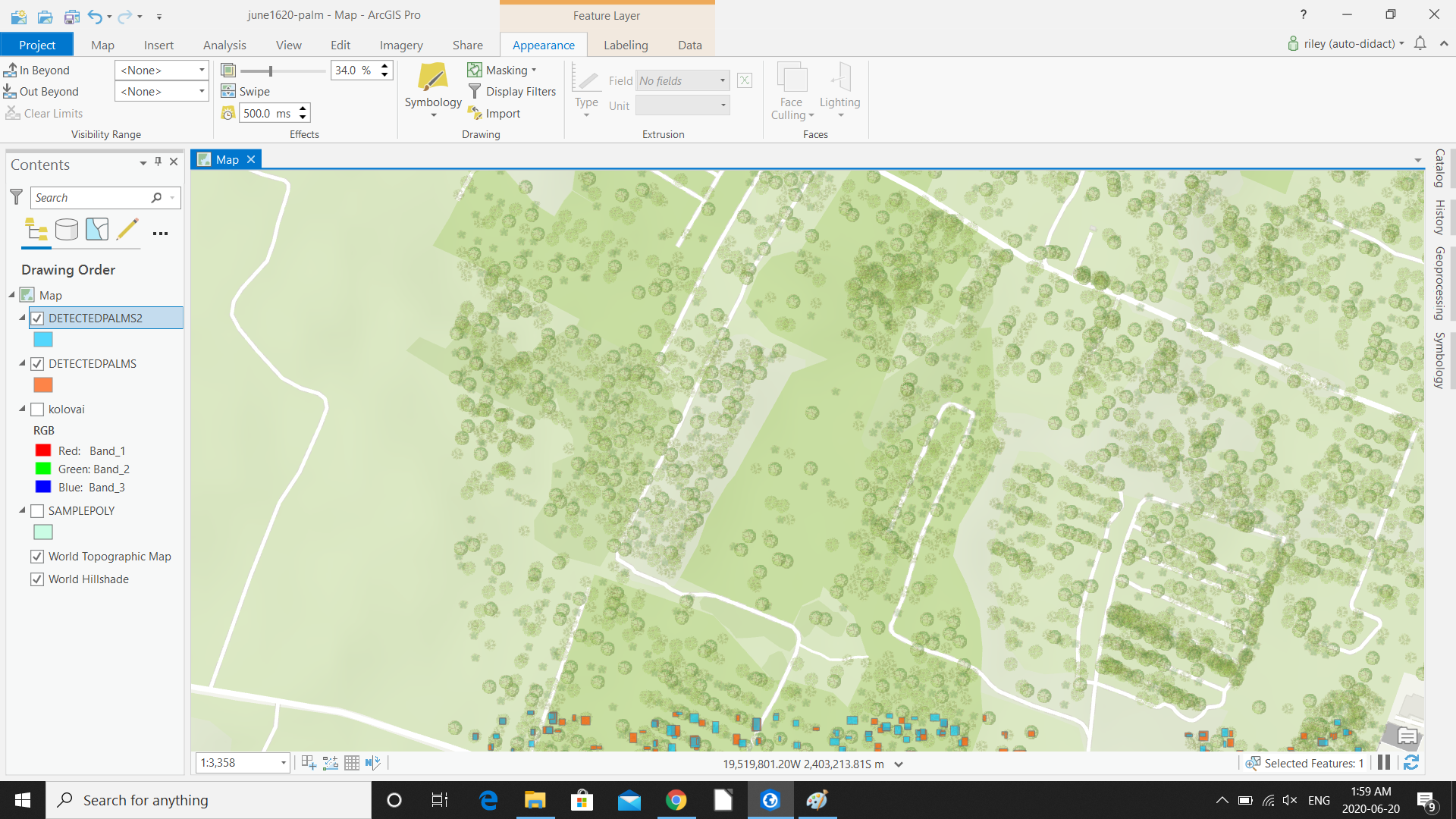Open the Catalog side pane tab
The image size is (1456, 819).
(x=1439, y=168)
